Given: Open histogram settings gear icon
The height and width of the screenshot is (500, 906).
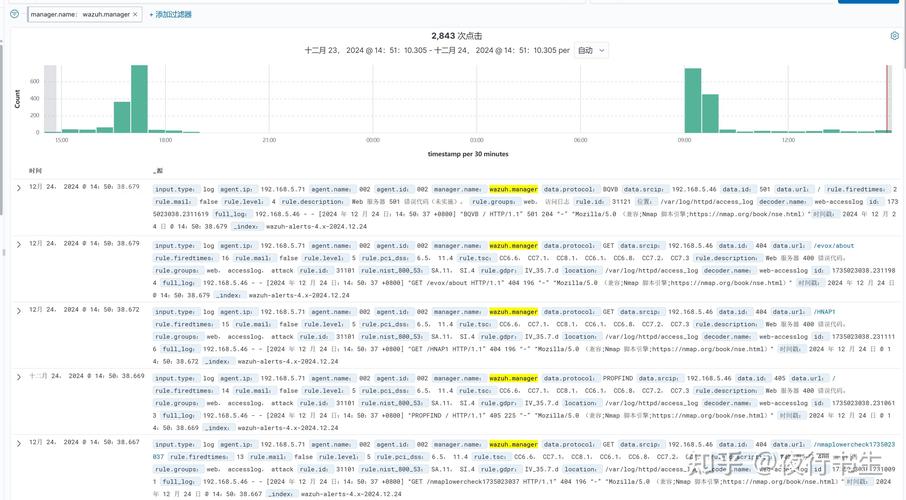Looking at the screenshot, I should point(894,36).
